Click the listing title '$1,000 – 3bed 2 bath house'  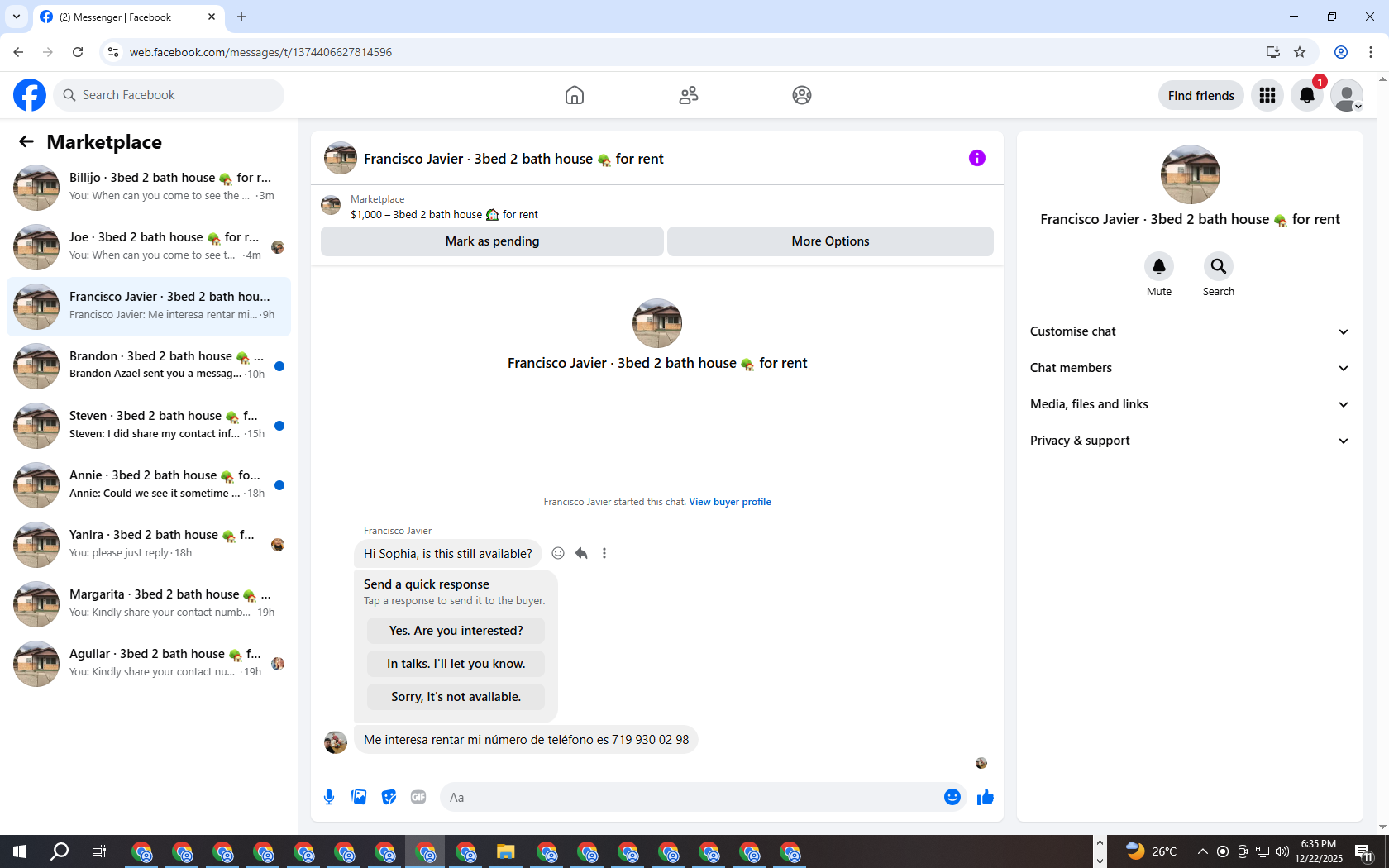tap(444, 214)
